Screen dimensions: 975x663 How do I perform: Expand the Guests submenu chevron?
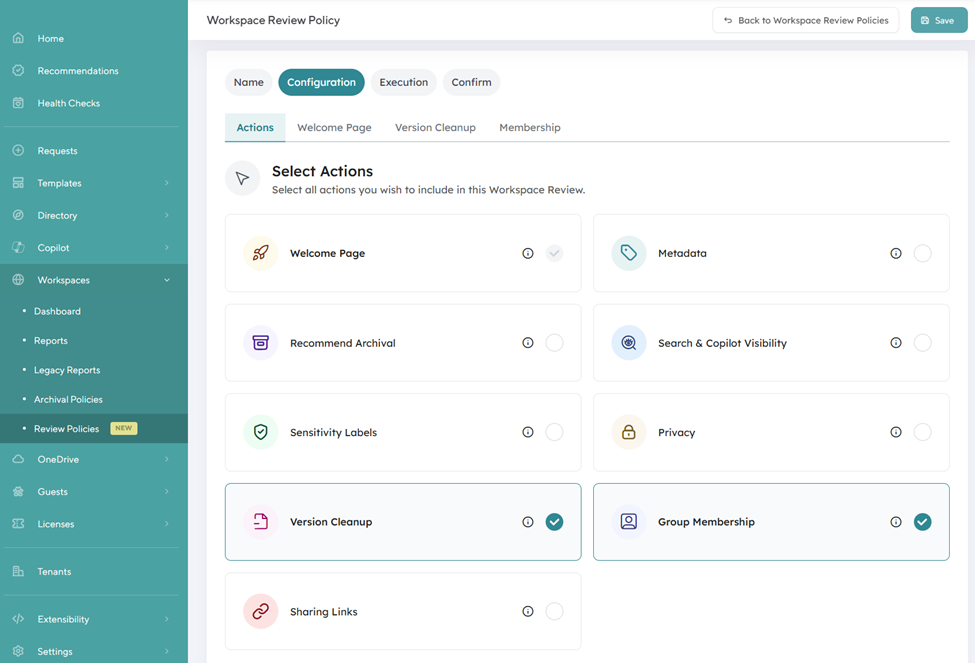coord(167,491)
